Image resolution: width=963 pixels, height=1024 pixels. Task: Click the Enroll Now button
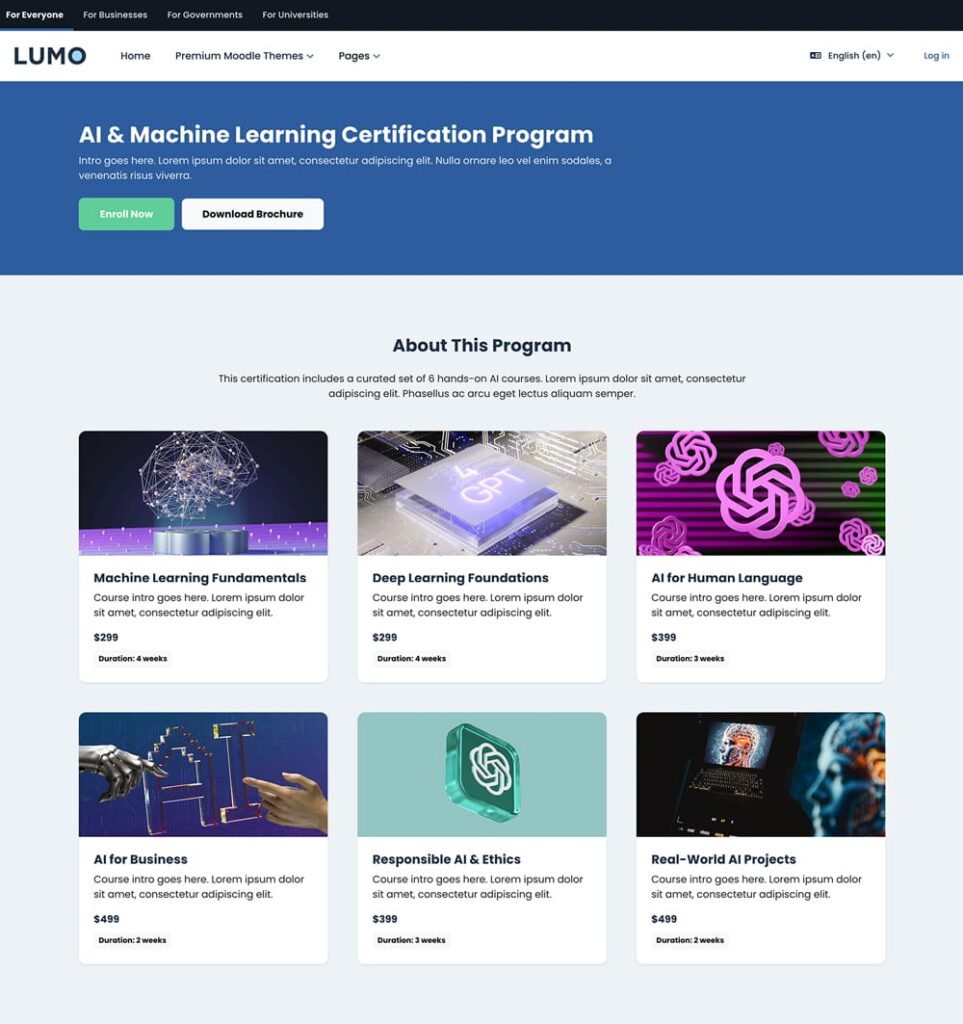[126, 213]
